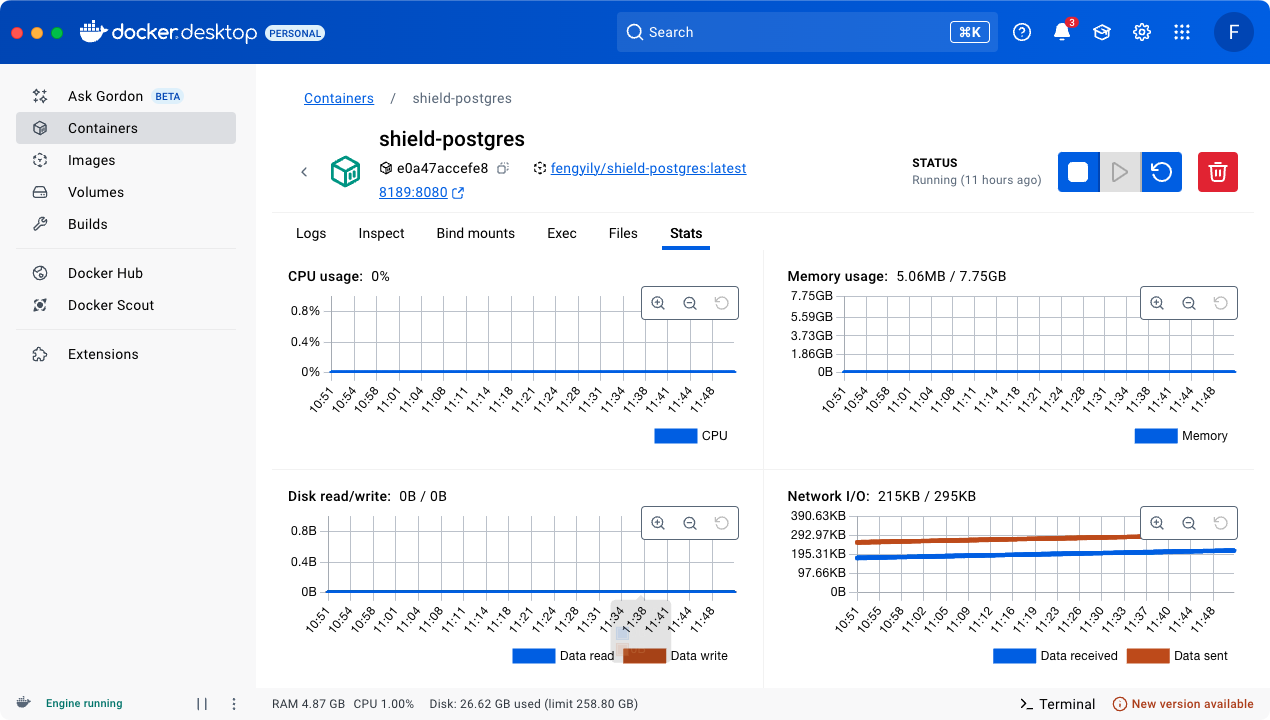The height and width of the screenshot is (720, 1270).
Task: Select the Stats tab
Action: (x=686, y=233)
